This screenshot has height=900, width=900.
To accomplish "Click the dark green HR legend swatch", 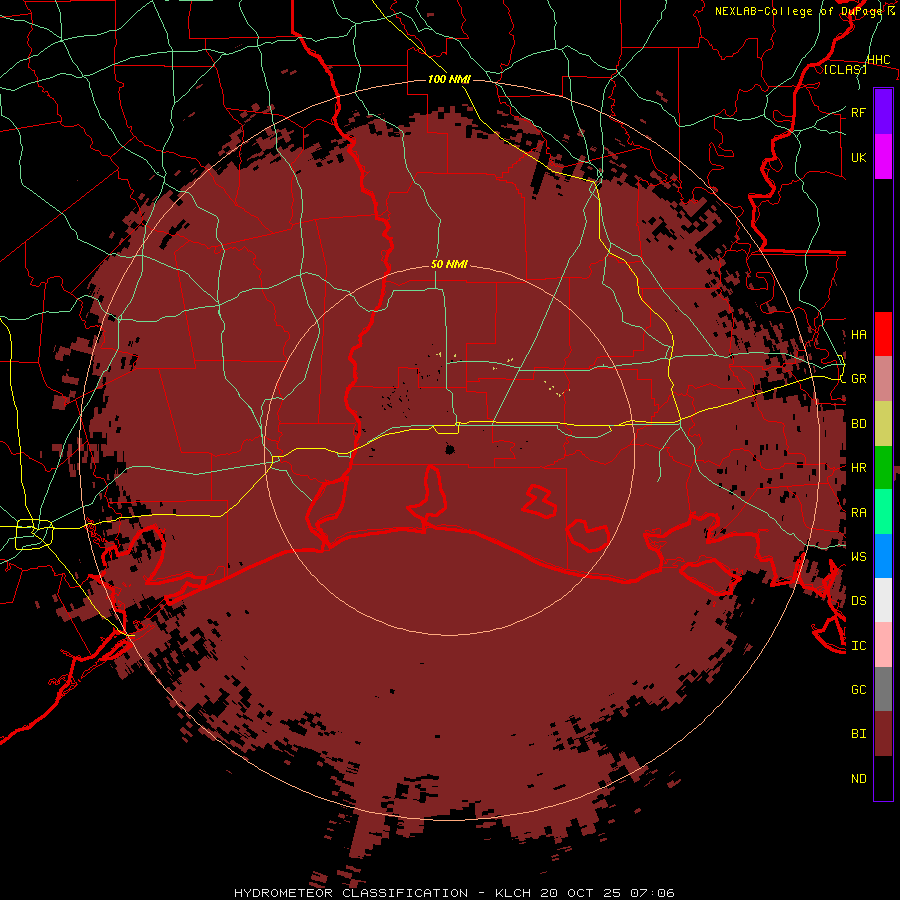I will (x=883, y=467).
